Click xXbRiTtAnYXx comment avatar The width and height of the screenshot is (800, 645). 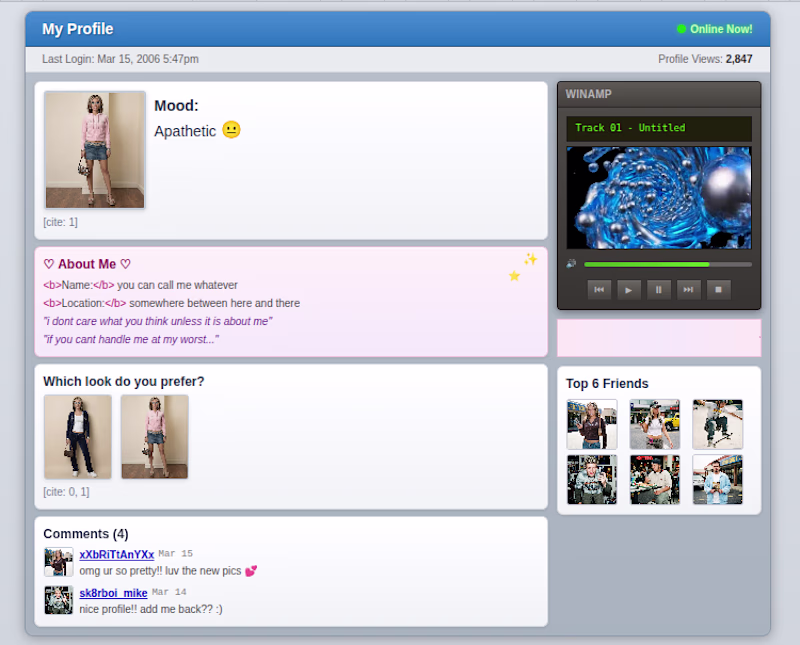[x=59, y=562]
